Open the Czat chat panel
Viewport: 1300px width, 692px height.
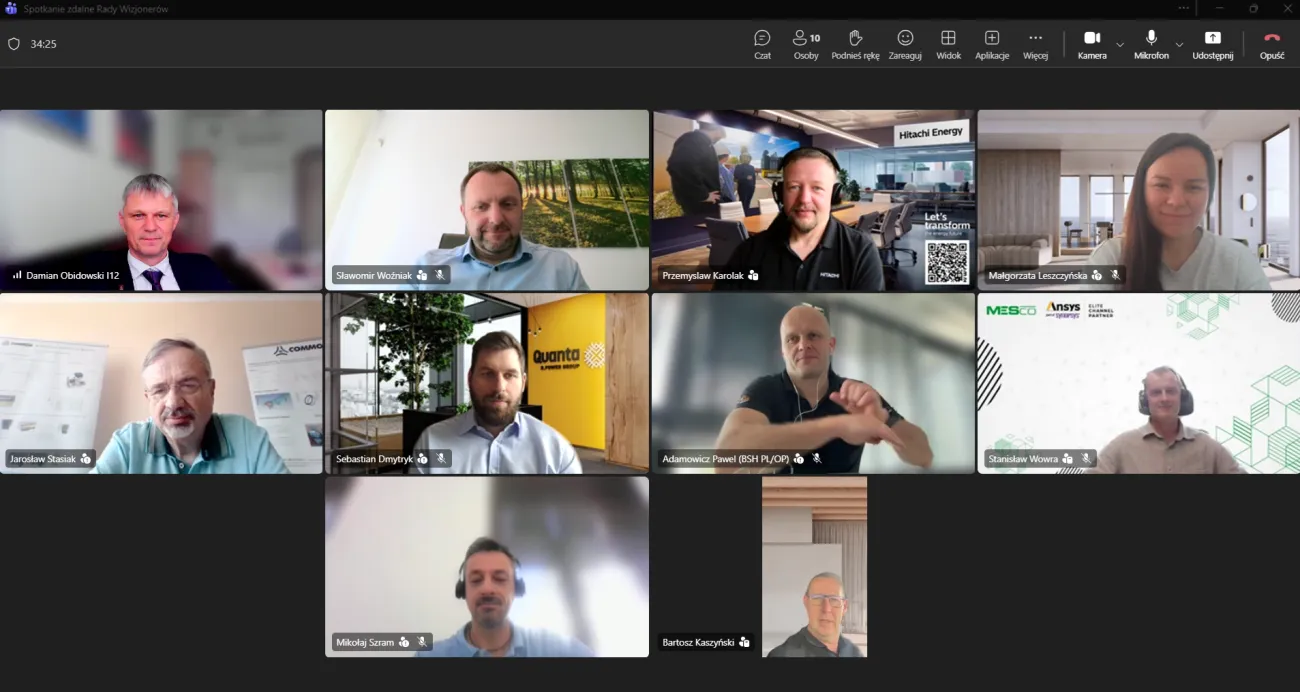coord(762,44)
